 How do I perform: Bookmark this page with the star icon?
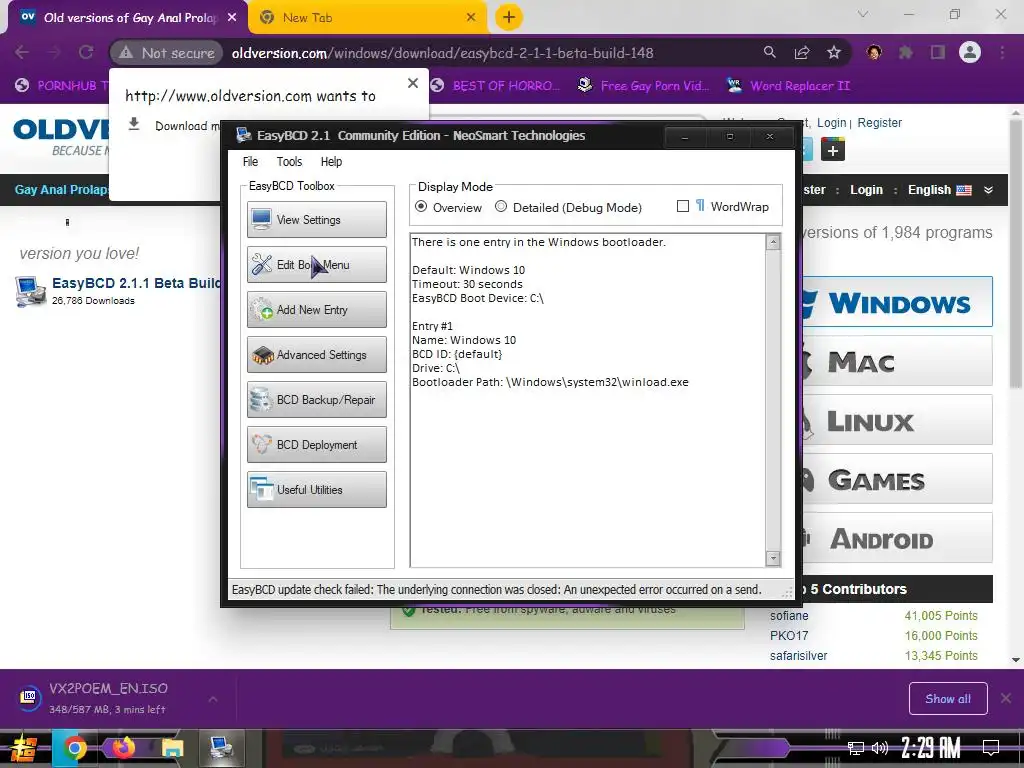point(834,52)
